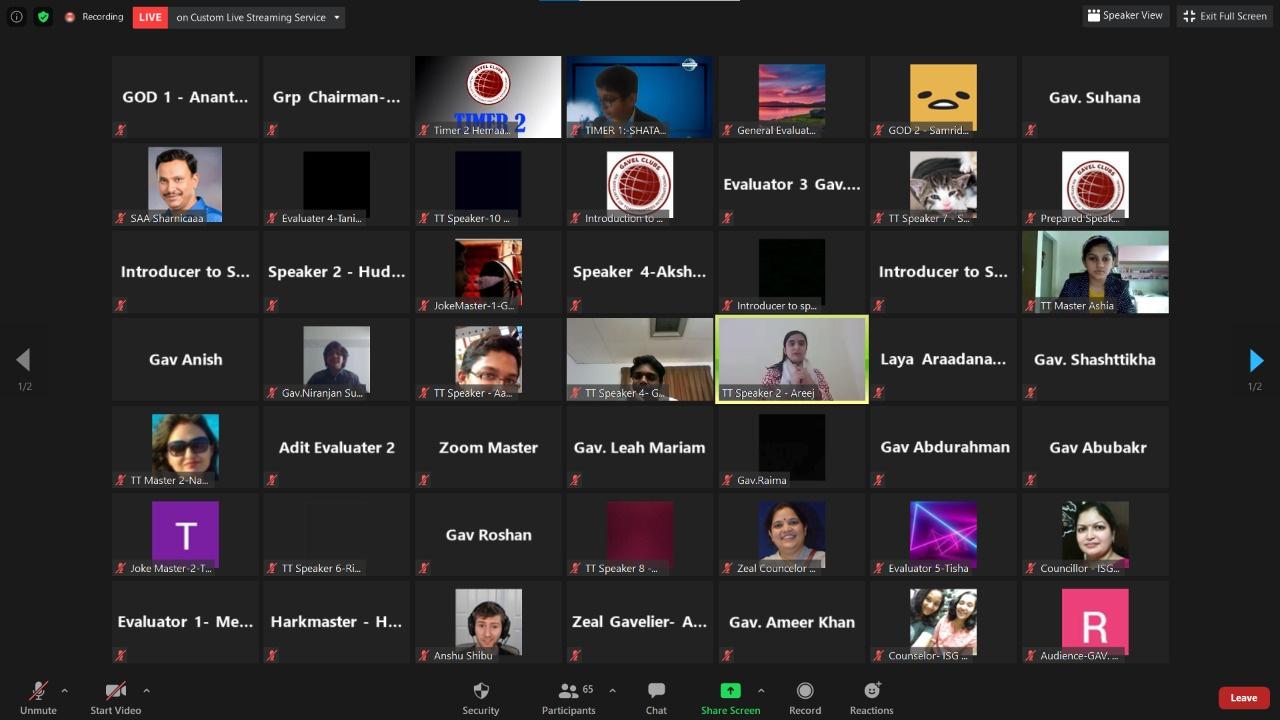Select the Joke Master-2 purple T tile
The image size is (1280, 720).
click(x=185, y=534)
